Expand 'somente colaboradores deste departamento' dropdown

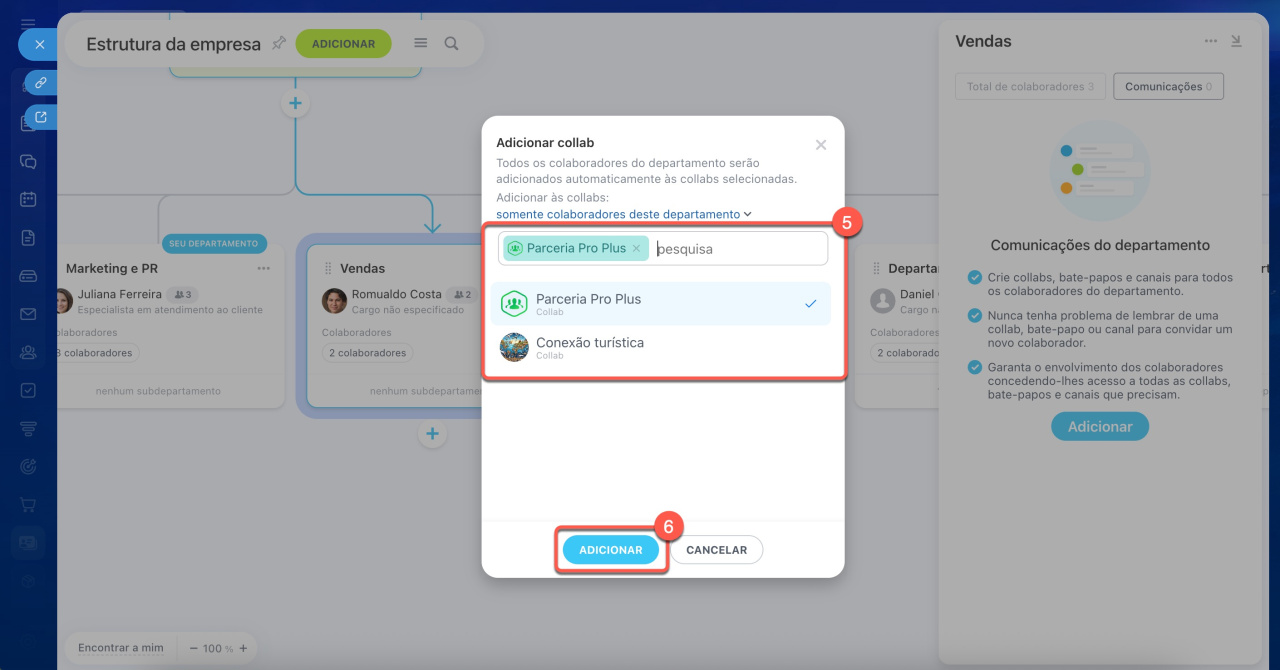pyautogui.click(x=623, y=214)
